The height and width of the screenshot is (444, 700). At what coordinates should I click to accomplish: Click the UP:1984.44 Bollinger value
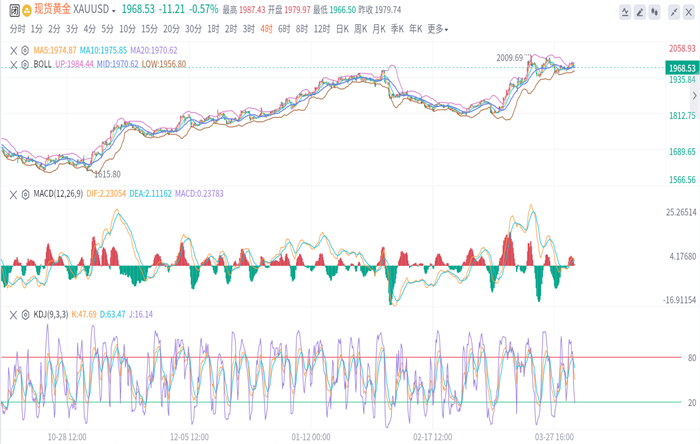pyautogui.click(x=75, y=64)
